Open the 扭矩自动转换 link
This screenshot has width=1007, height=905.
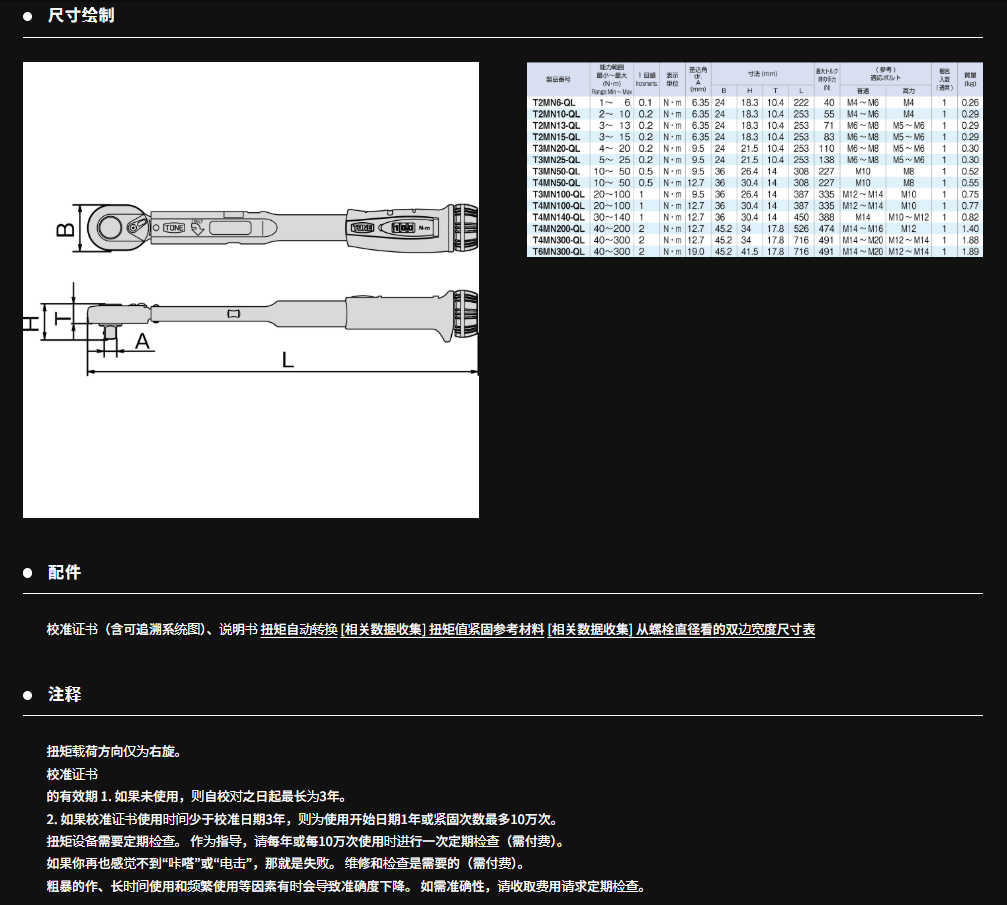pyautogui.click(x=299, y=630)
